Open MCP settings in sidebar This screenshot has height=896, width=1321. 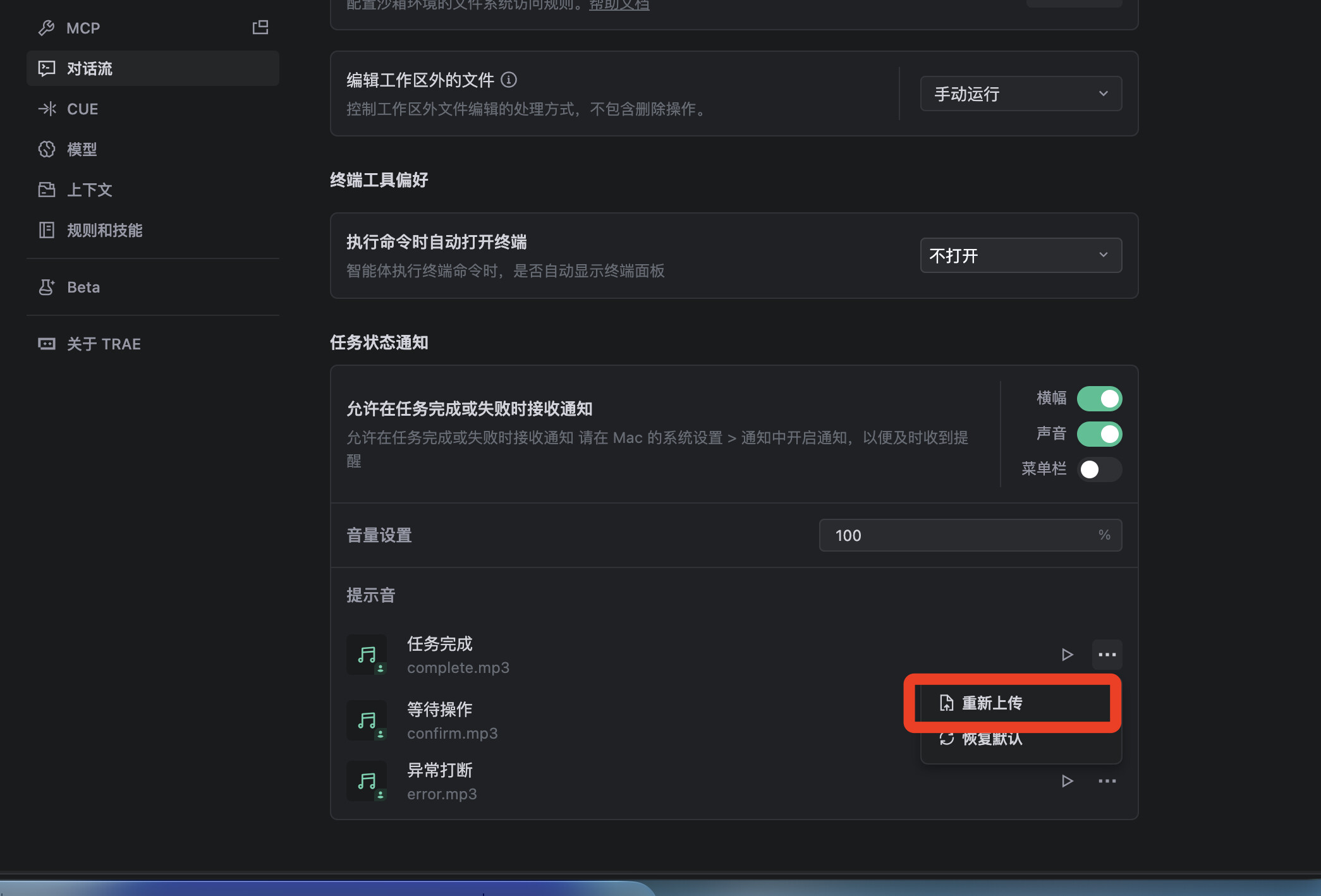click(x=152, y=28)
